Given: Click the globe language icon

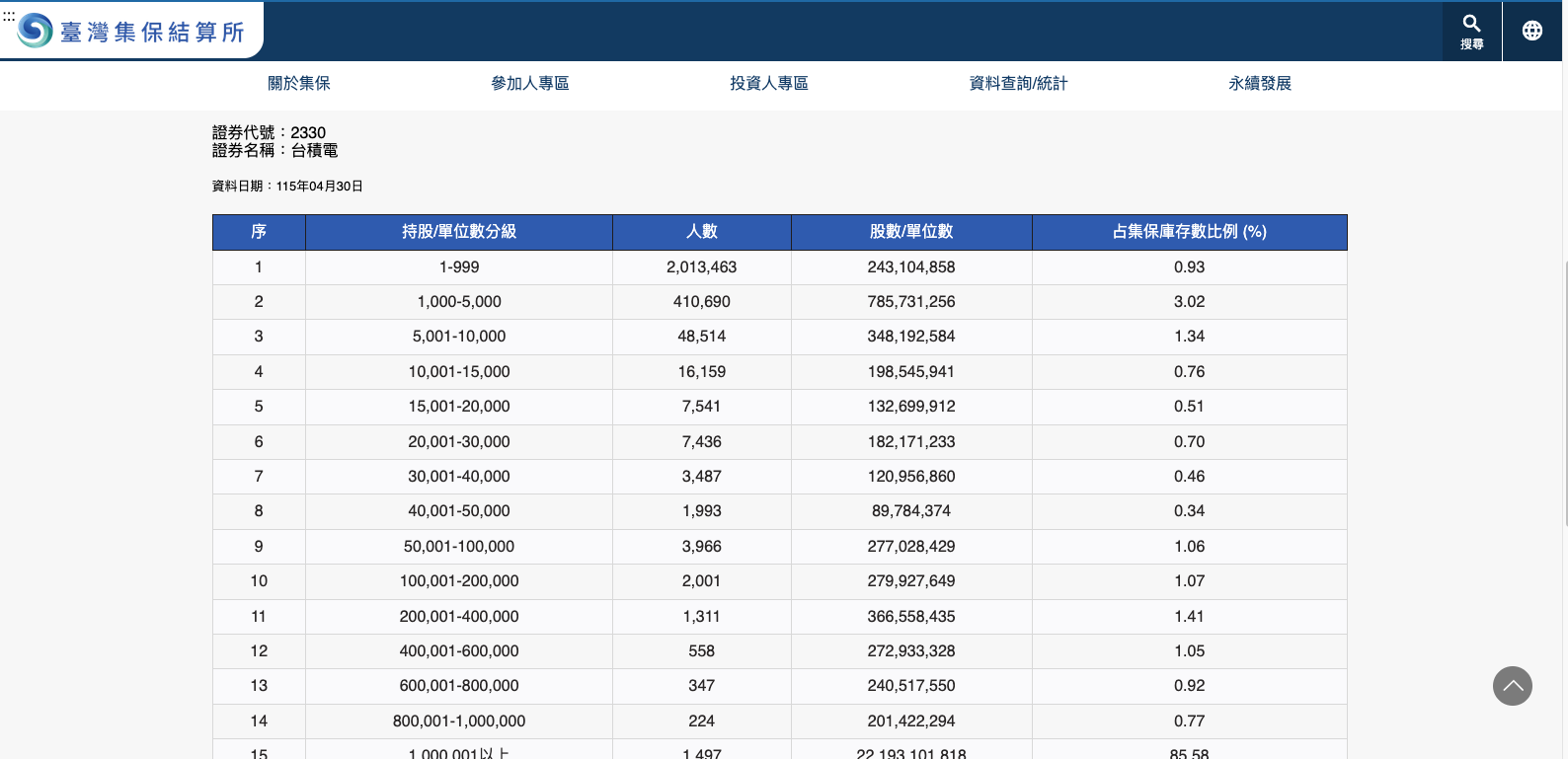Looking at the screenshot, I should [1531, 31].
